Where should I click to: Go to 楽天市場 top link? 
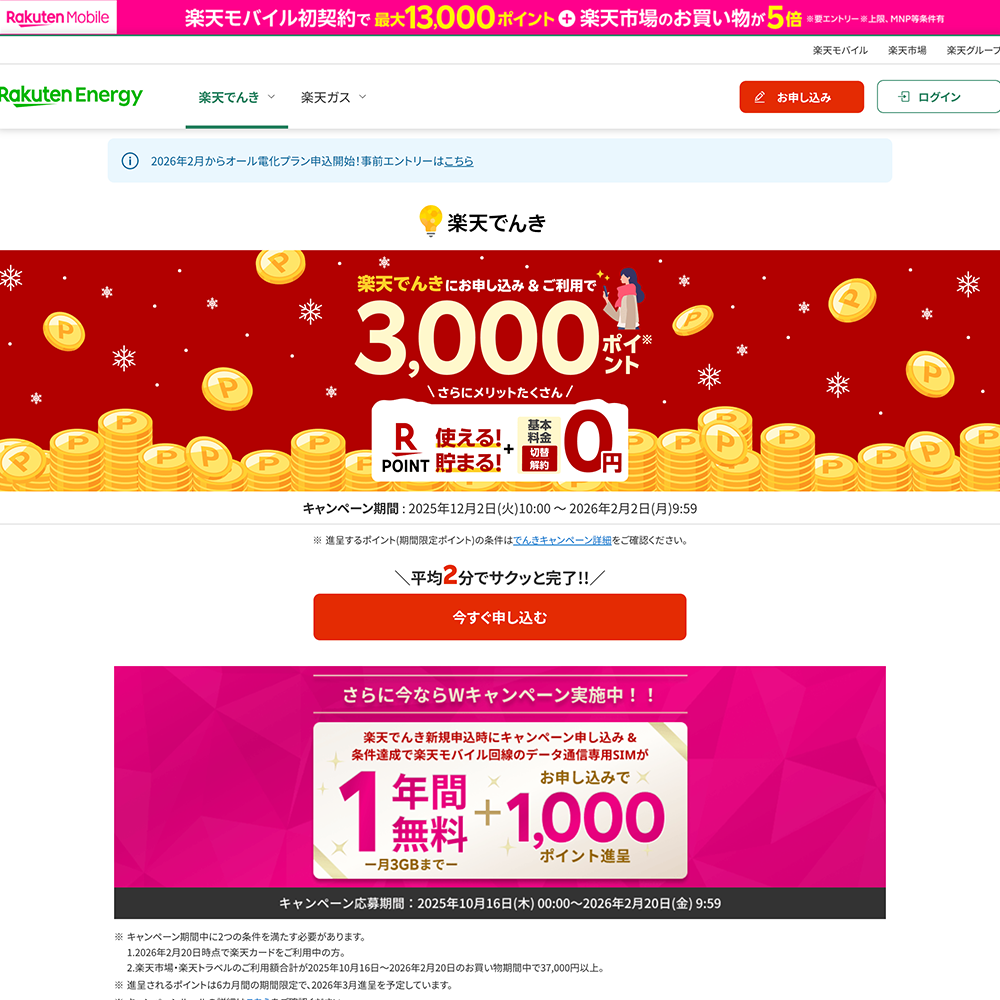(x=907, y=50)
